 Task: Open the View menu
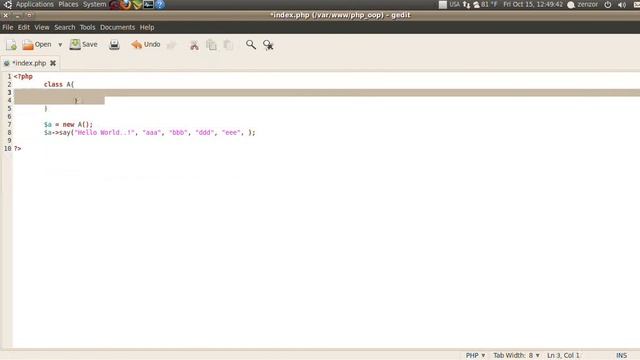coord(42,27)
